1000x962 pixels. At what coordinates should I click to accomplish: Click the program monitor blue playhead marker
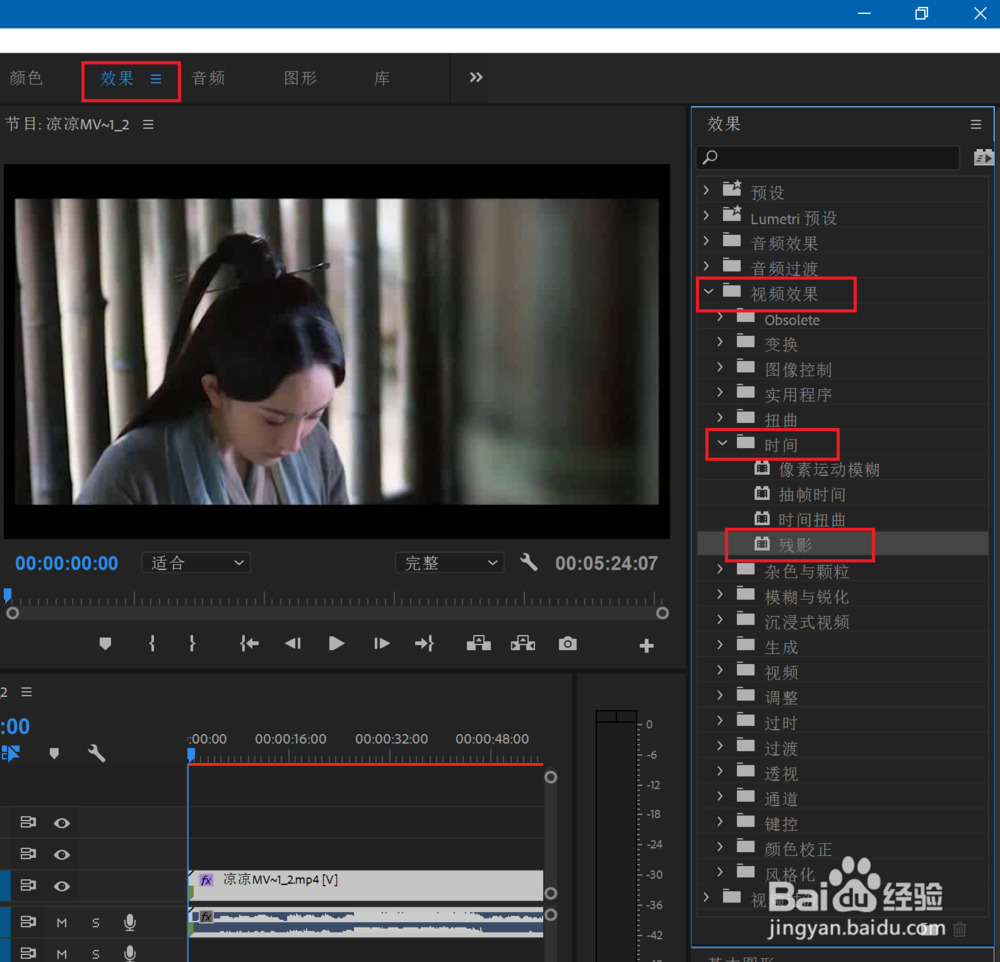(7, 595)
